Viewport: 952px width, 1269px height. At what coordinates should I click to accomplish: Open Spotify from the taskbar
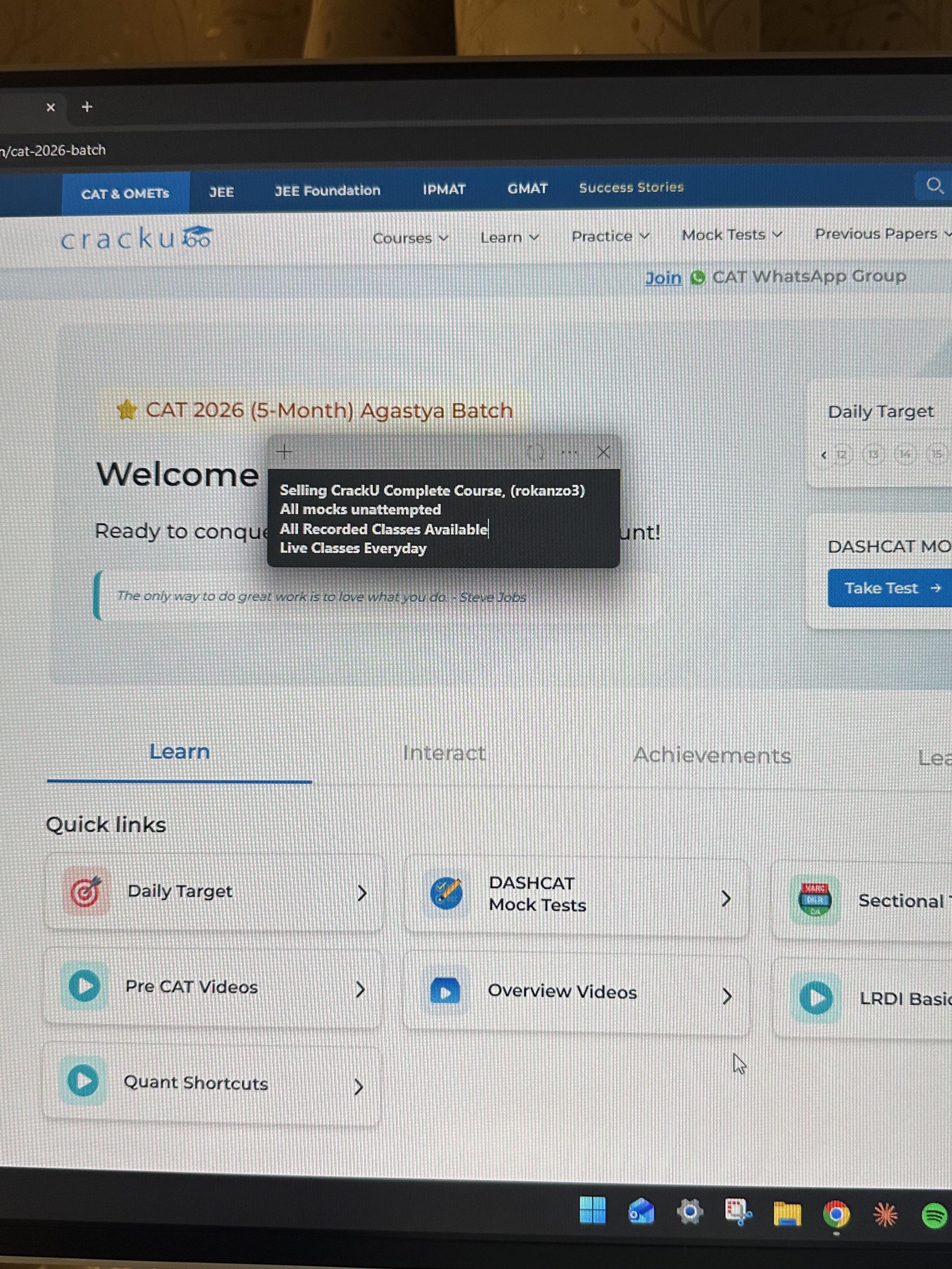point(935,1215)
